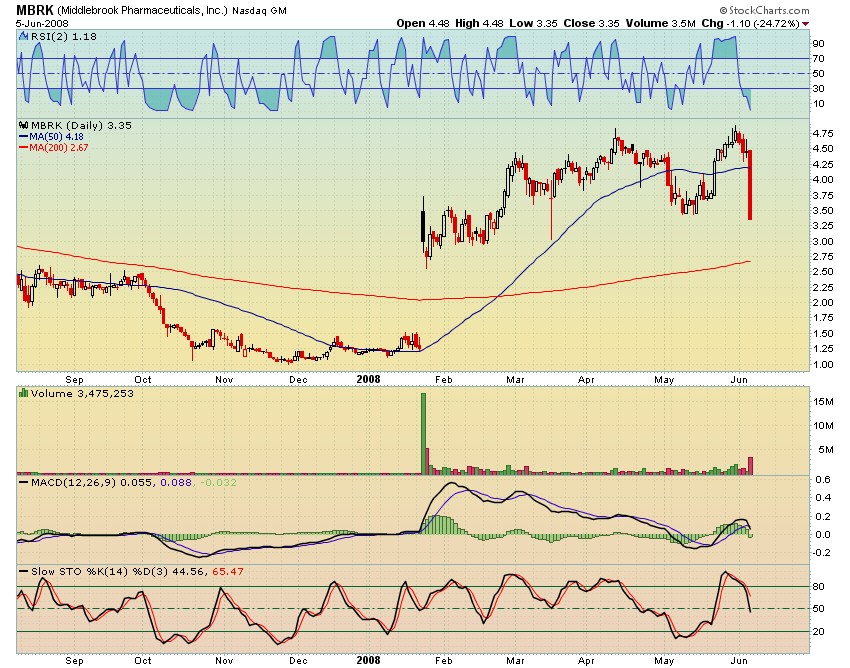Click the 3.25 price axis label

[823, 226]
